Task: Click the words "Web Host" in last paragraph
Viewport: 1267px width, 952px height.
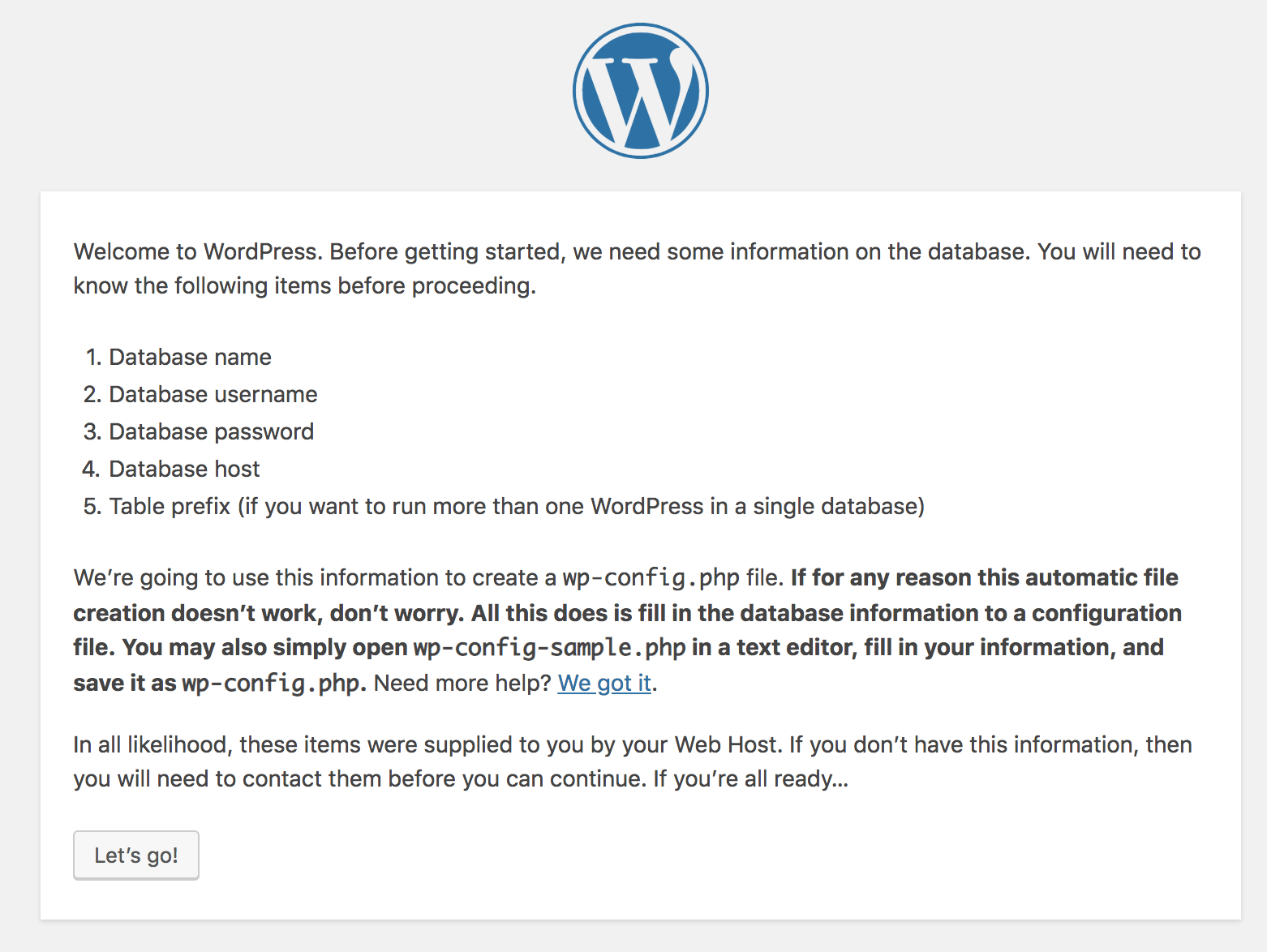Action: click(727, 744)
